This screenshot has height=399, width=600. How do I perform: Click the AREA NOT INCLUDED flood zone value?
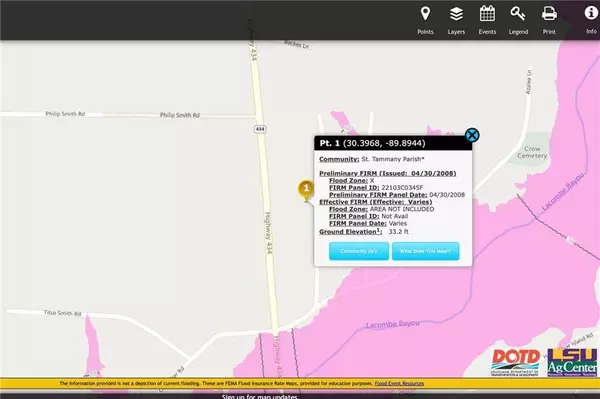pos(402,209)
